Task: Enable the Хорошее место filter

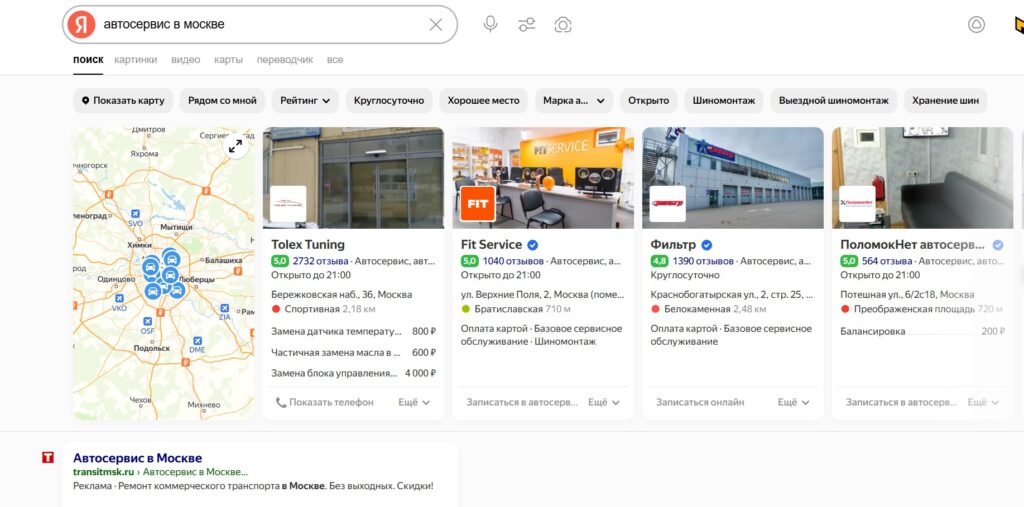Action: [483, 101]
